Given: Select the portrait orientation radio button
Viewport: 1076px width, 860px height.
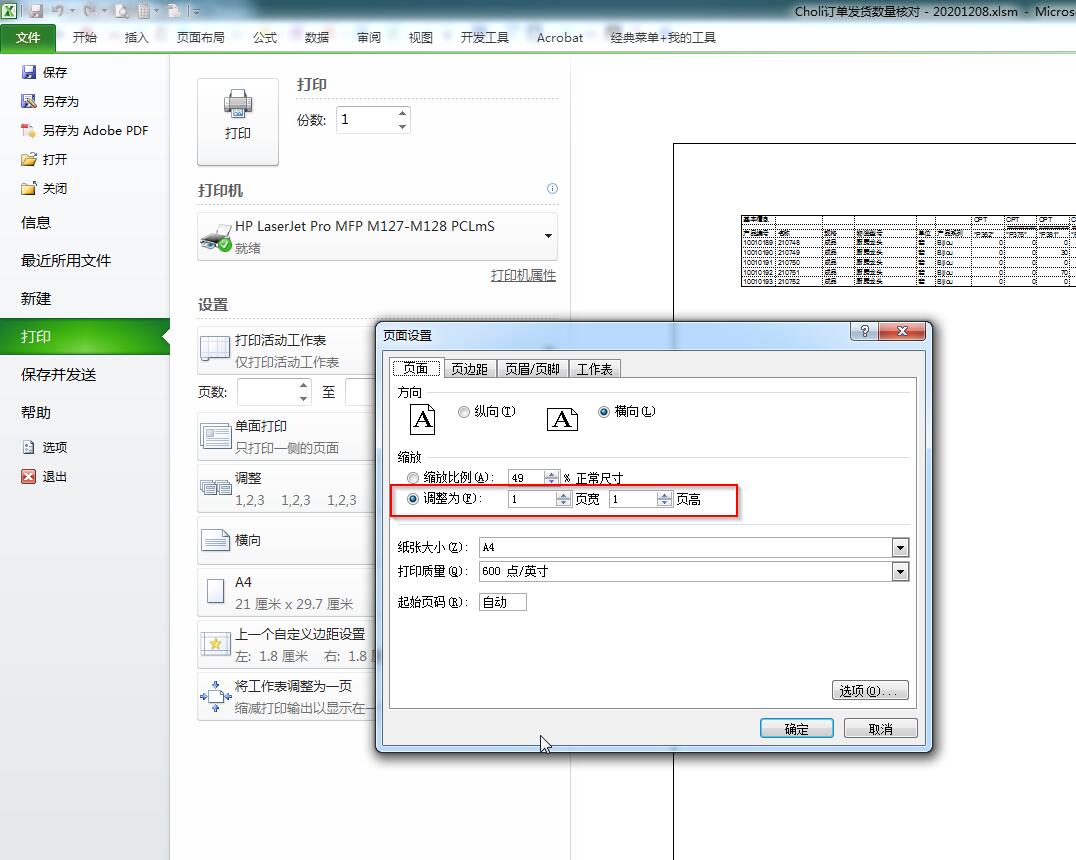Looking at the screenshot, I should 464,411.
